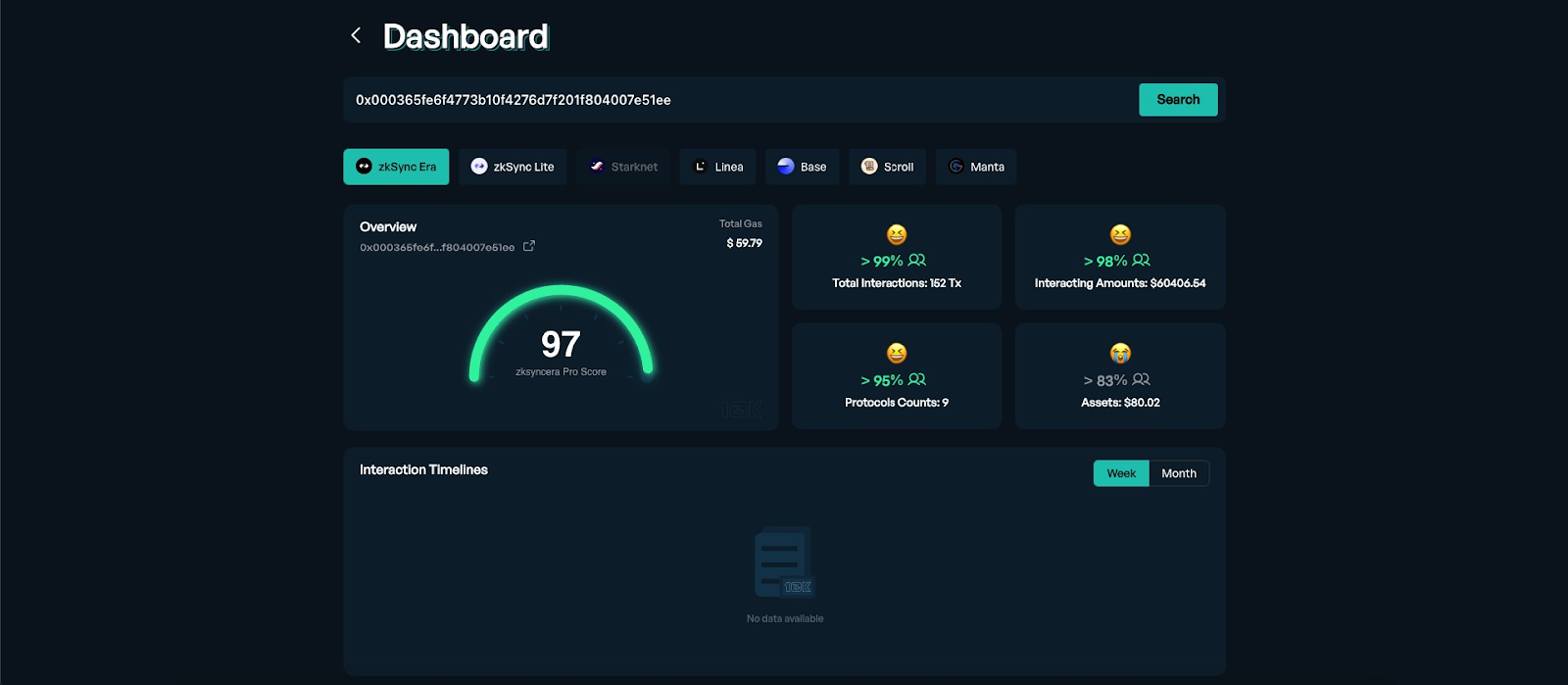The image size is (1568, 685).
Task: Select the Week timeline view
Action: click(1121, 473)
